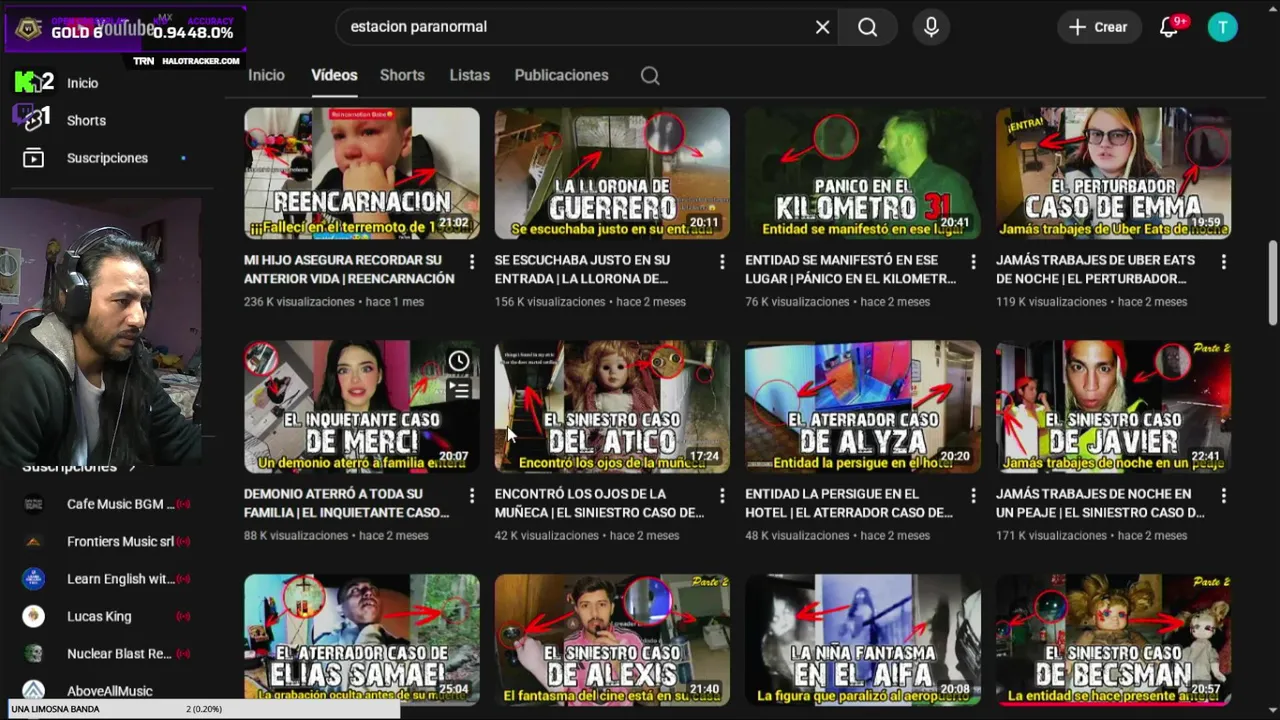
Task: Open options menu for La Llorona de Guerrero video
Action: pyautogui.click(x=722, y=262)
